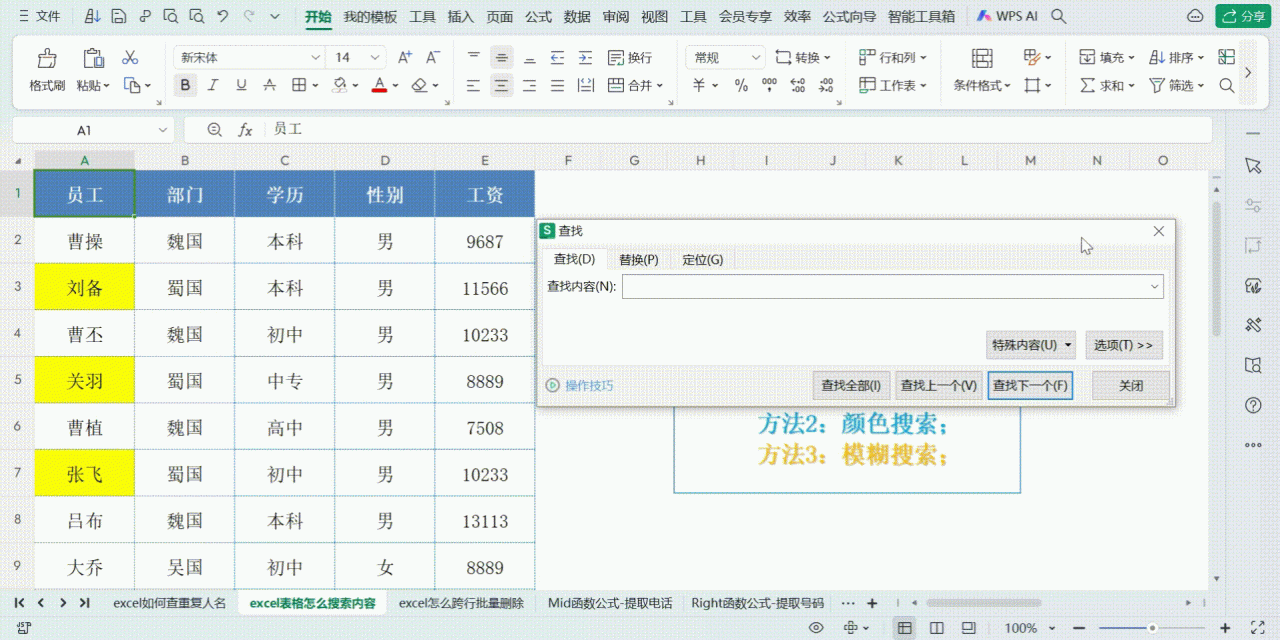The height and width of the screenshot is (640, 1280).
Task: Open the font name dropdown 新宋体
Action: (249, 58)
